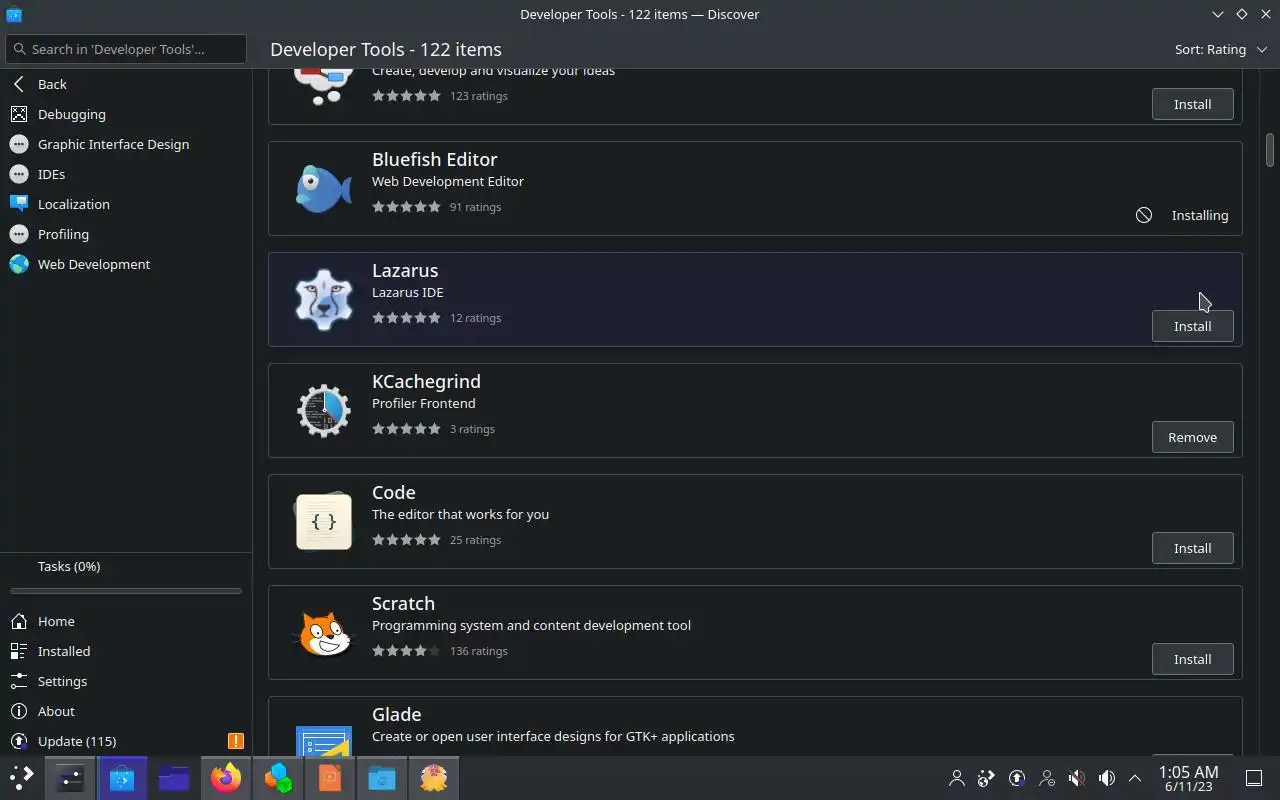Open the volume control tray icon
Screen dimensions: 1280x800
pos(1107,778)
